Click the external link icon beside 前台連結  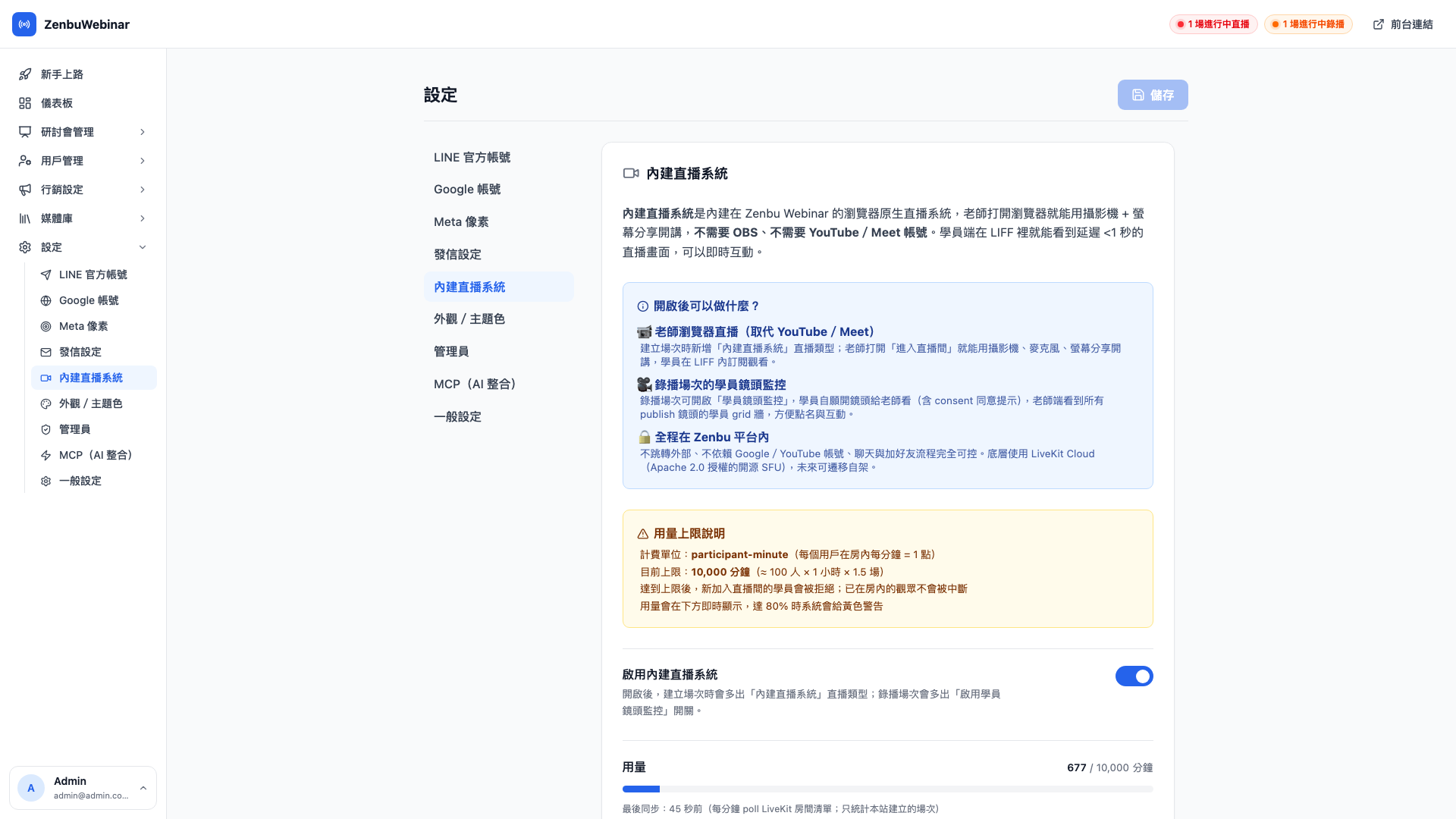click(x=1379, y=24)
